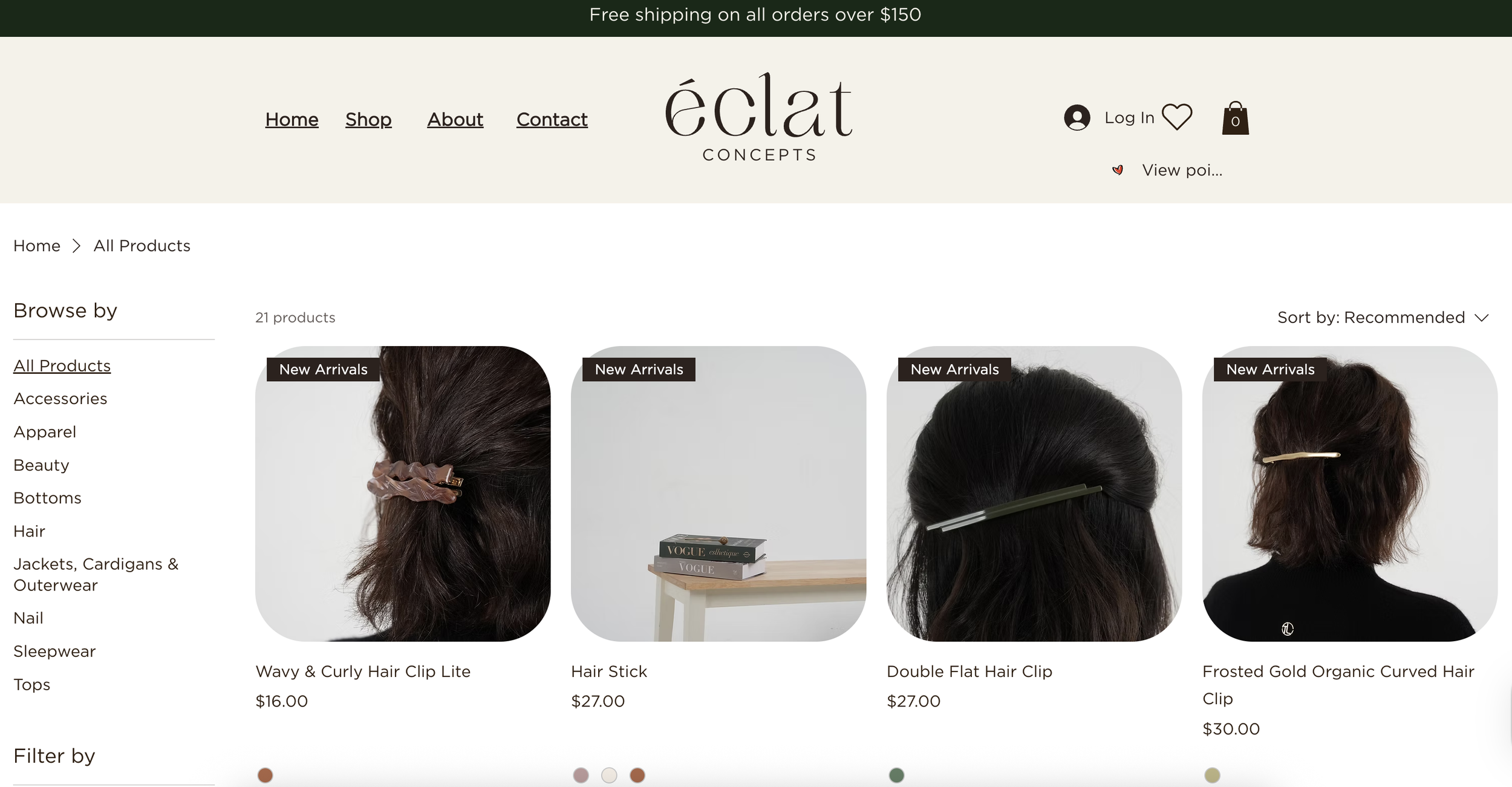This screenshot has height=787, width=1512.
Task: Click the breadcrumb chevron after Home
Action: click(76, 246)
